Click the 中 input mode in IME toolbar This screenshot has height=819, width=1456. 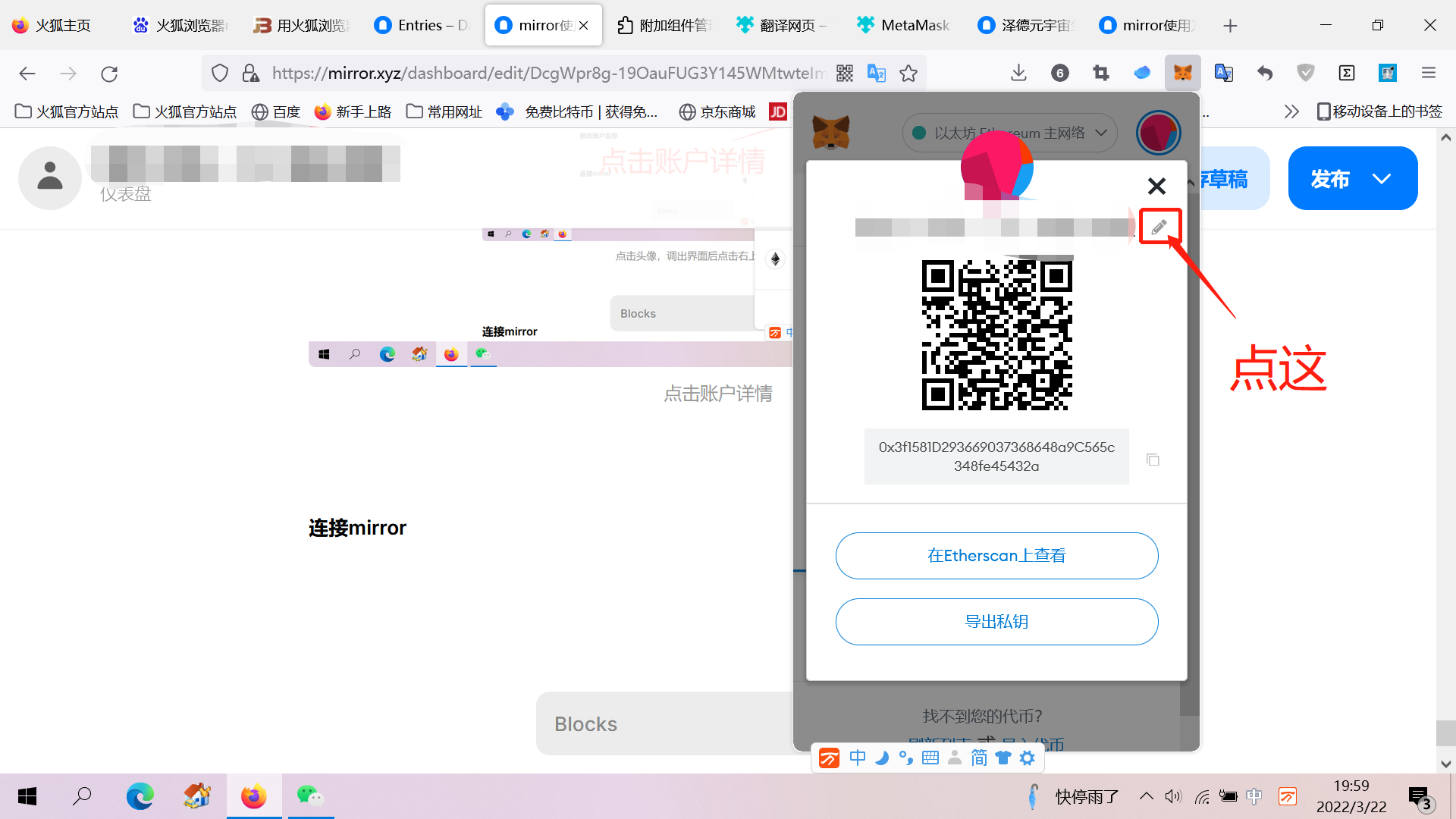[858, 758]
